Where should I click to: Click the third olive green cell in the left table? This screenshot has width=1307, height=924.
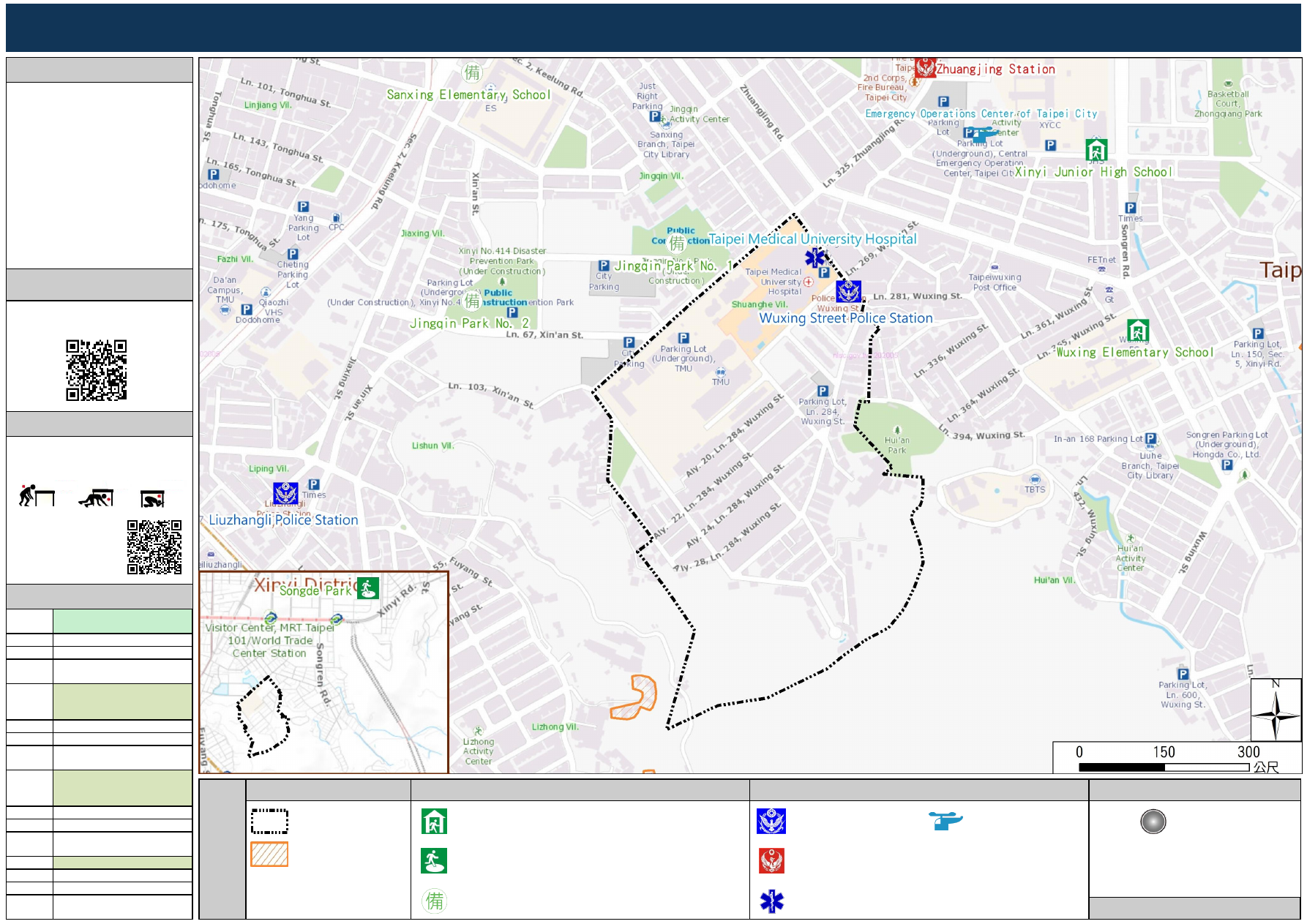pyautogui.click(x=122, y=863)
